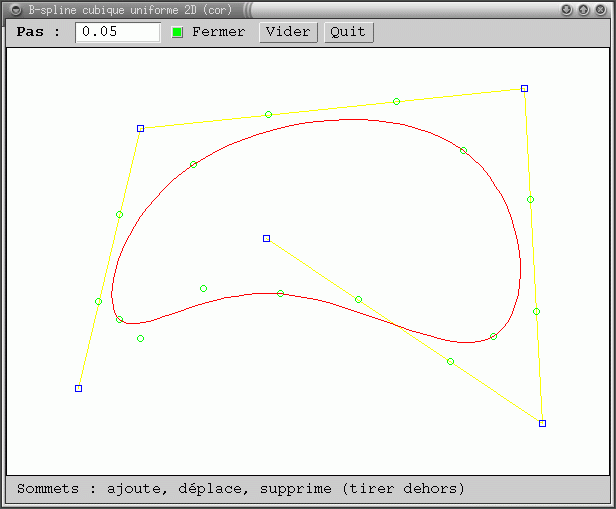This screenshot has width=616, height=509.
Task: Focus the Pas step input field
Action: [118, 32]
